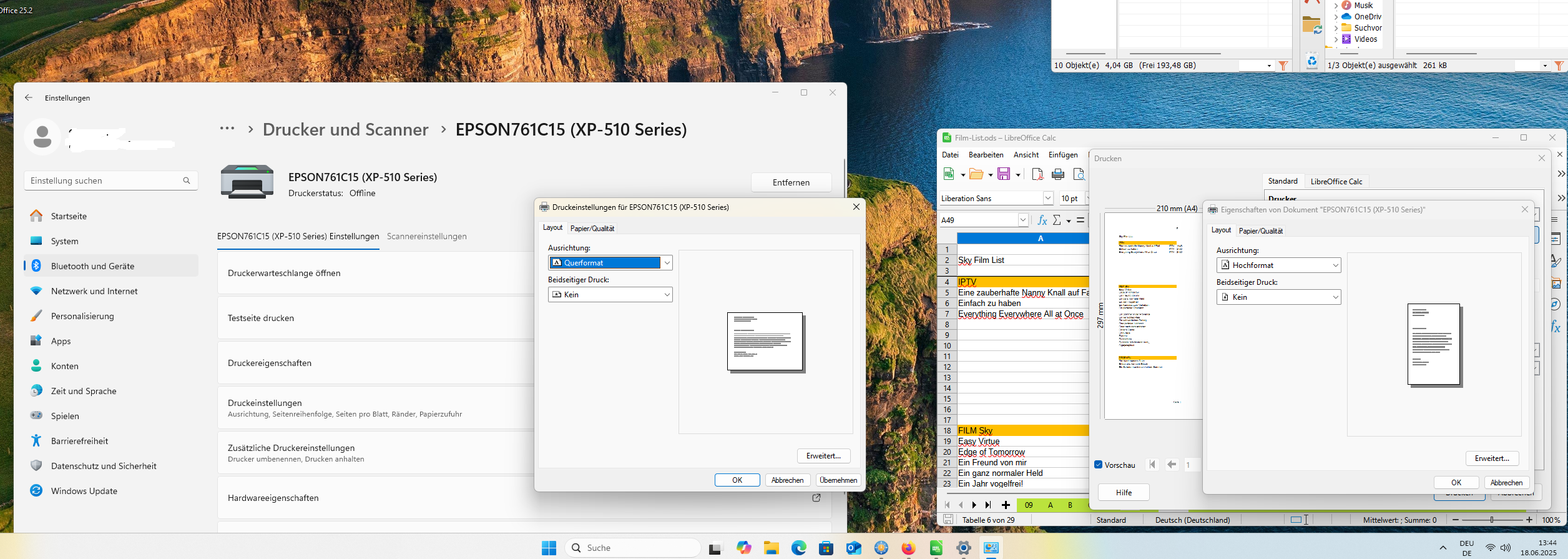The image size is (1568, 559).
Task: Click the left pane orange filter funnel icon
Action: pyautogui.click(x=1283, y=66)
